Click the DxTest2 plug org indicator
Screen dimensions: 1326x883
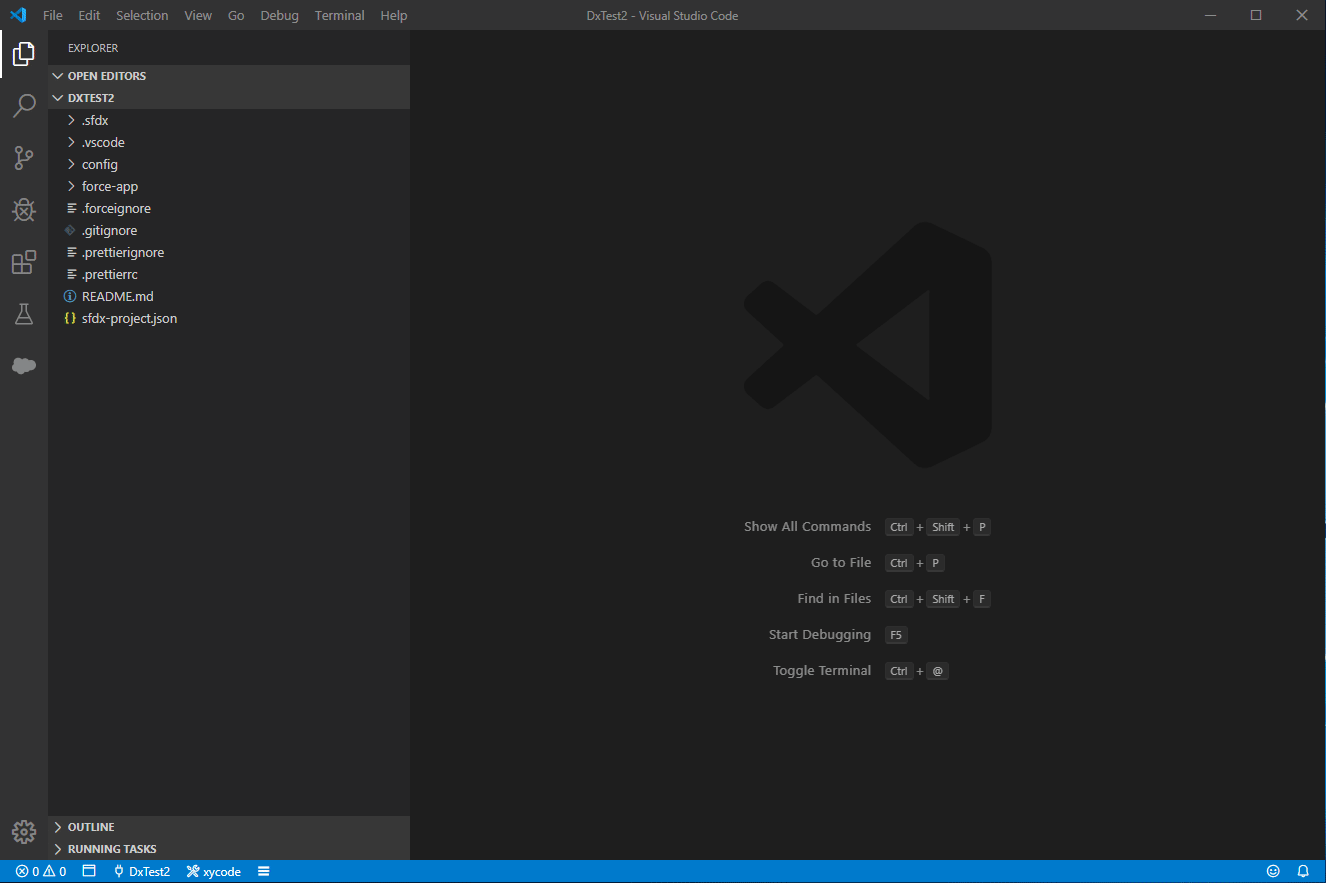click(142, 871)
